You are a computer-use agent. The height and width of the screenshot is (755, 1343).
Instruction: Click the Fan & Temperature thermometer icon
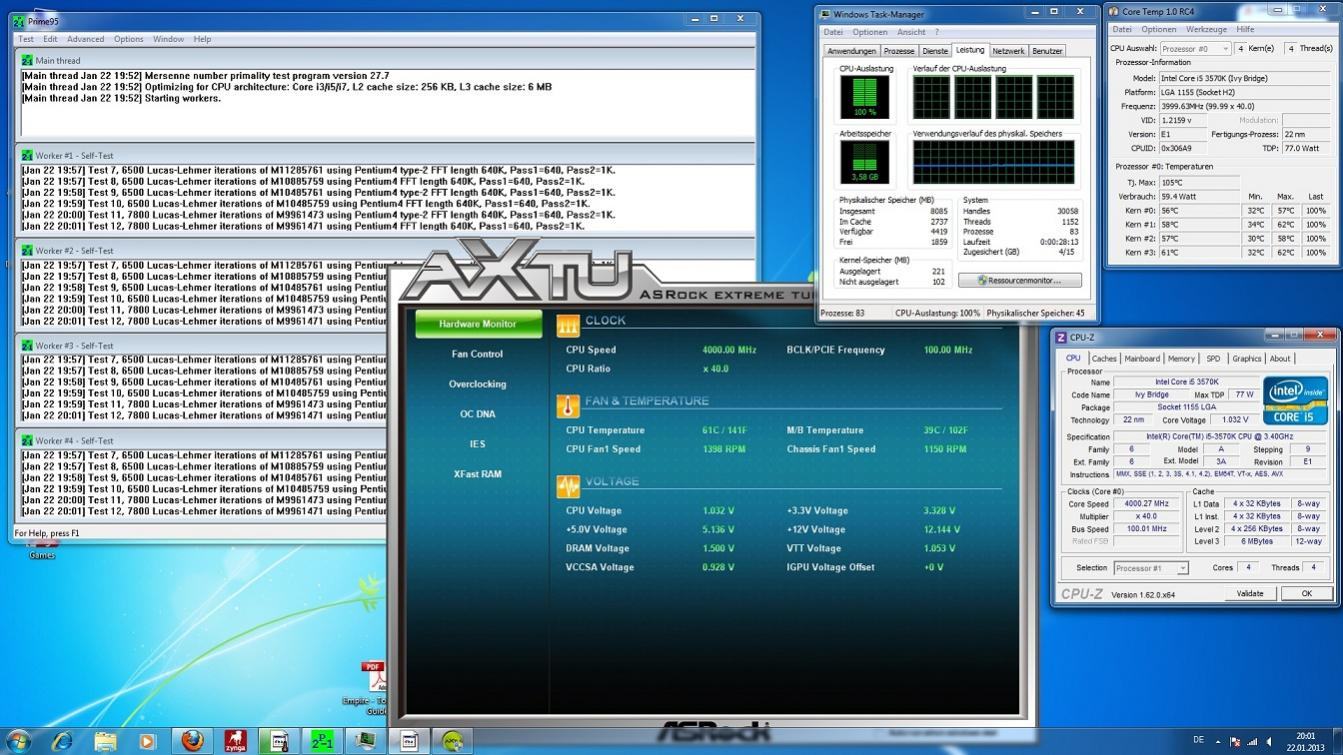[x=567, y=405]
